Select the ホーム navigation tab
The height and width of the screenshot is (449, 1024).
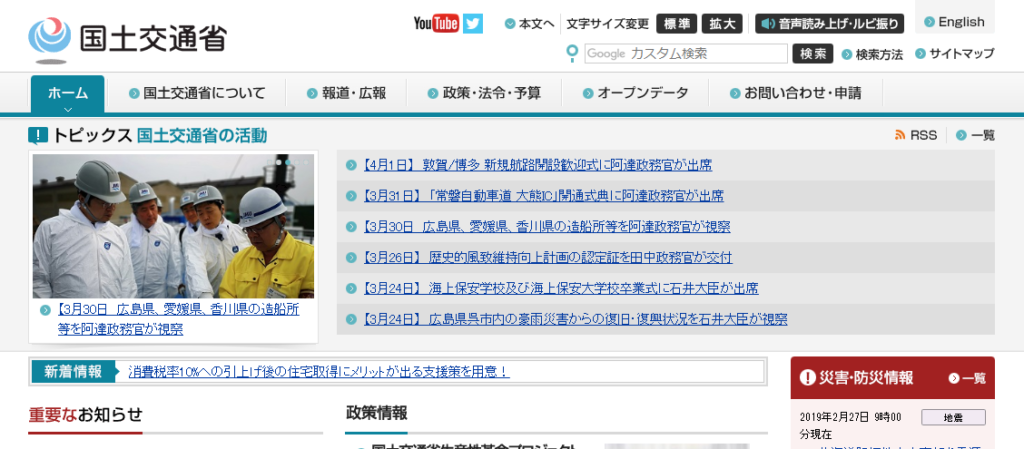67,94
